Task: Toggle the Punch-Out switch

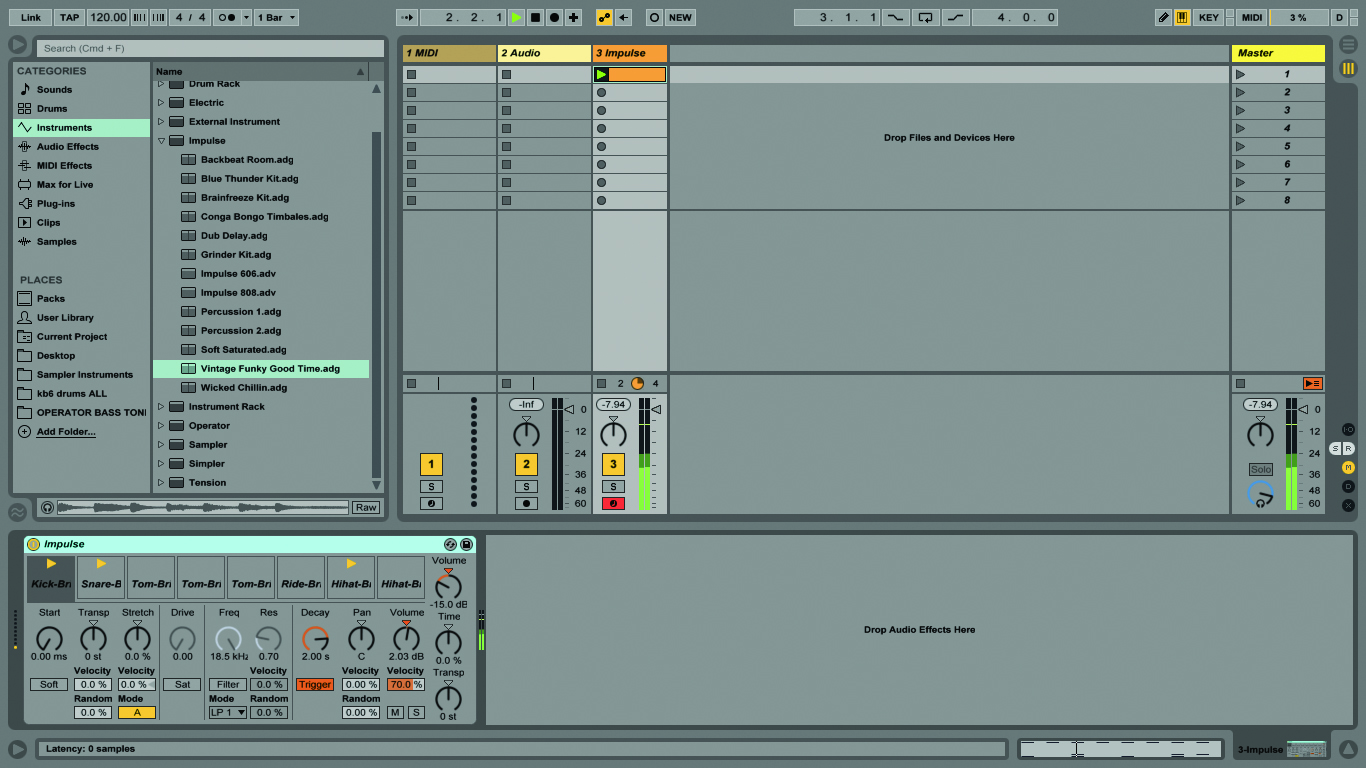Action: tap(957, 17)
